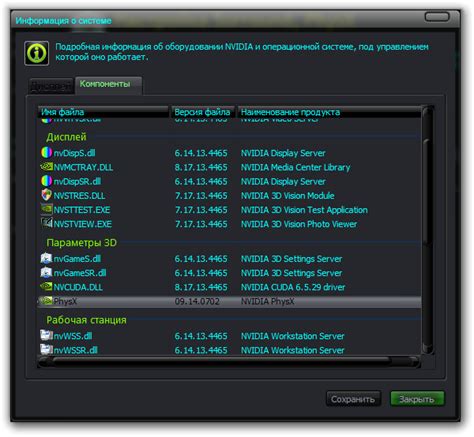Screen dimensions: 474x437
Task: Select the nvDispSR.dll file name
Action: pos(77,181)
